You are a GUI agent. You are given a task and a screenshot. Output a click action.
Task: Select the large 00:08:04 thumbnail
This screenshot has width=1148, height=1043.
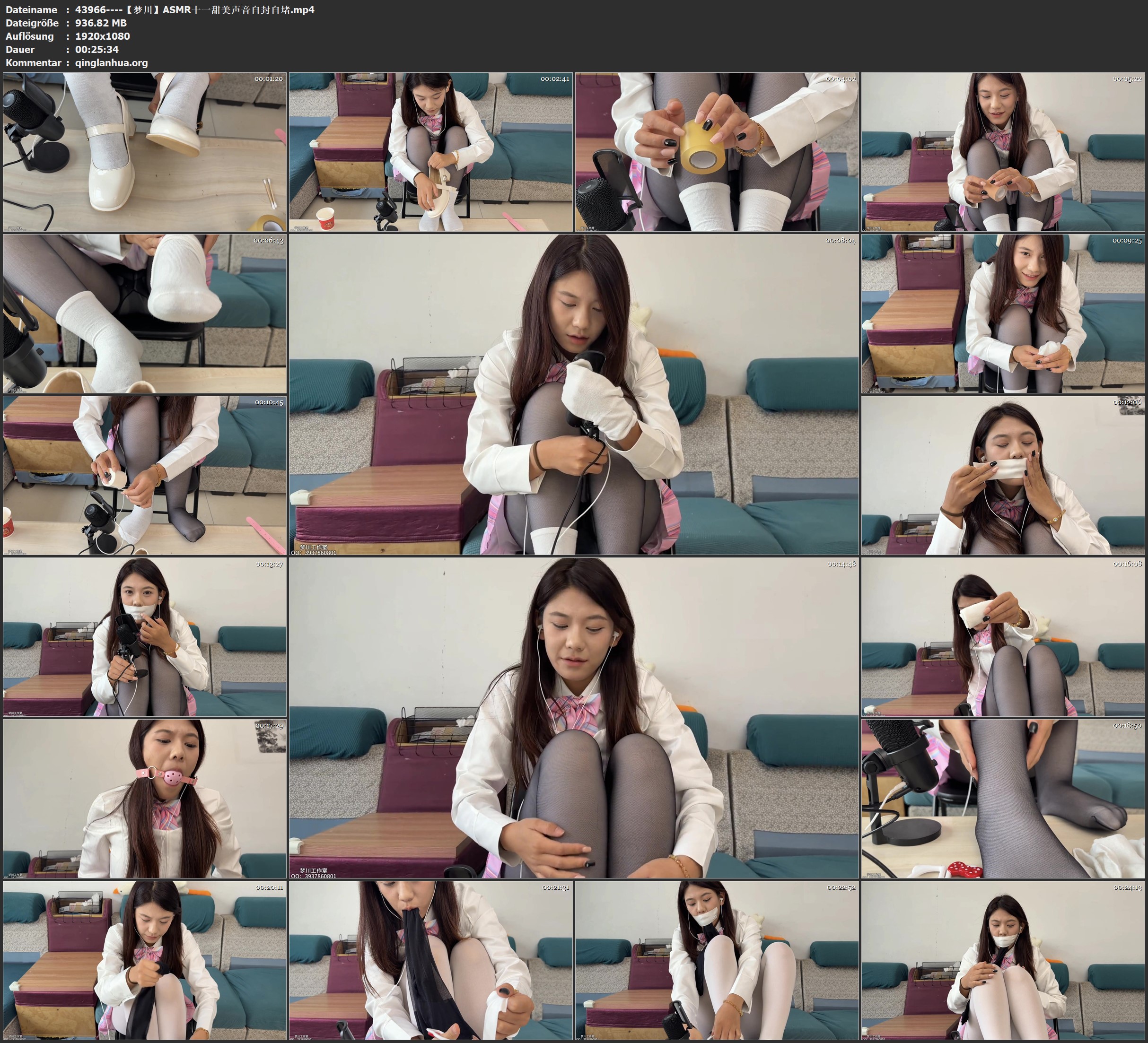pos(573,394)
